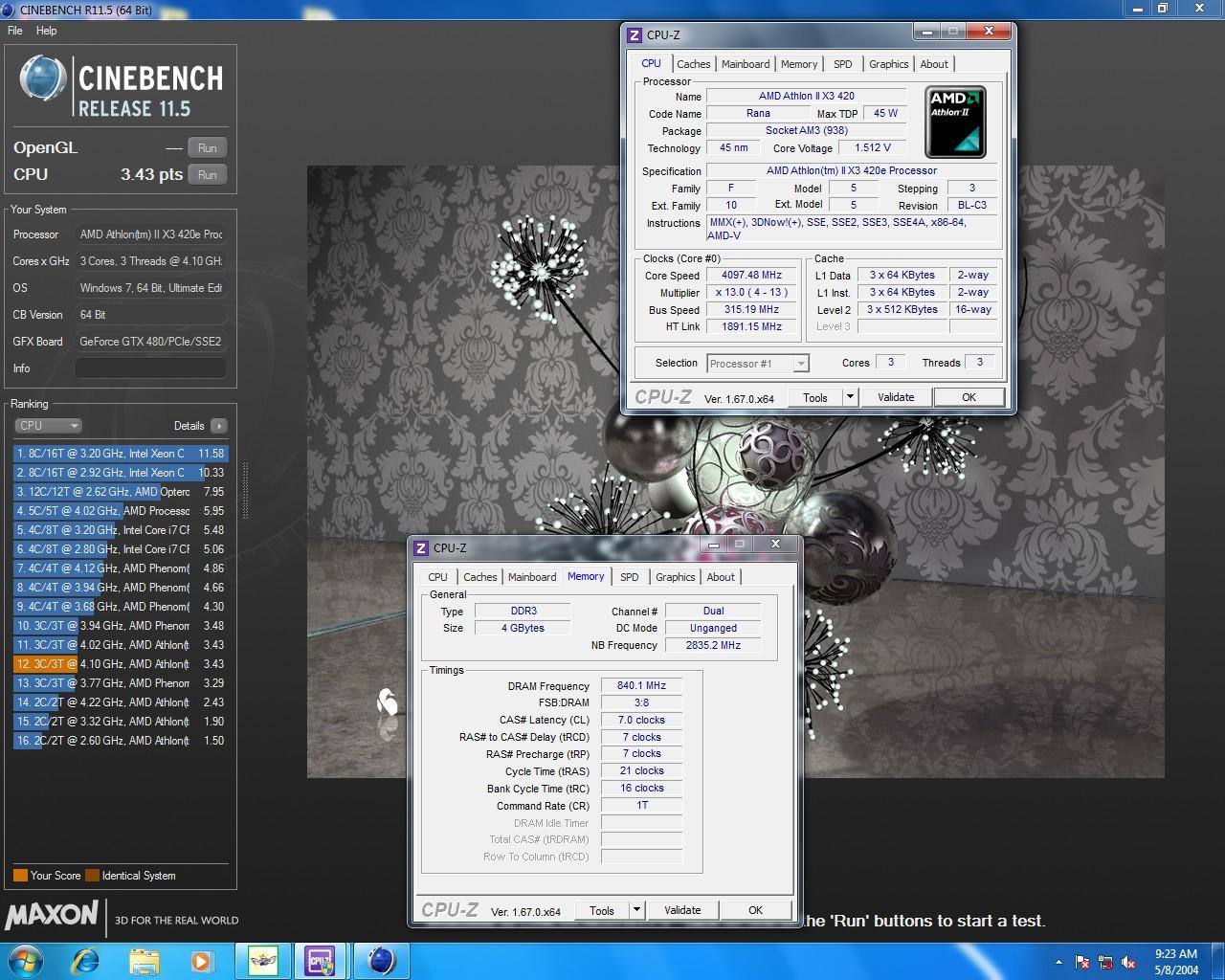Open Windows Explorer folder icon in taskbar

(145, 960)
